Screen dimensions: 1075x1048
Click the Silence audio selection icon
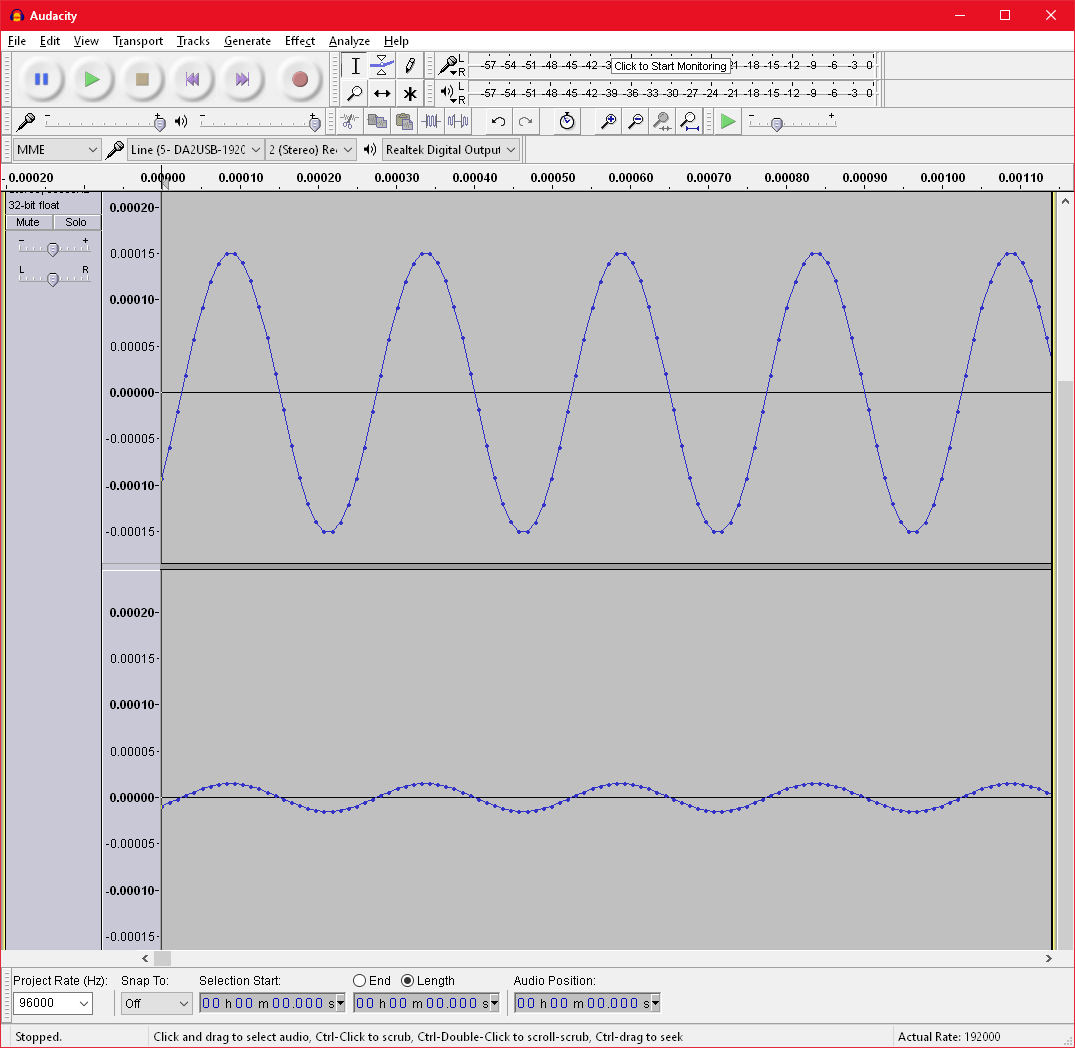tap(458, 122)
